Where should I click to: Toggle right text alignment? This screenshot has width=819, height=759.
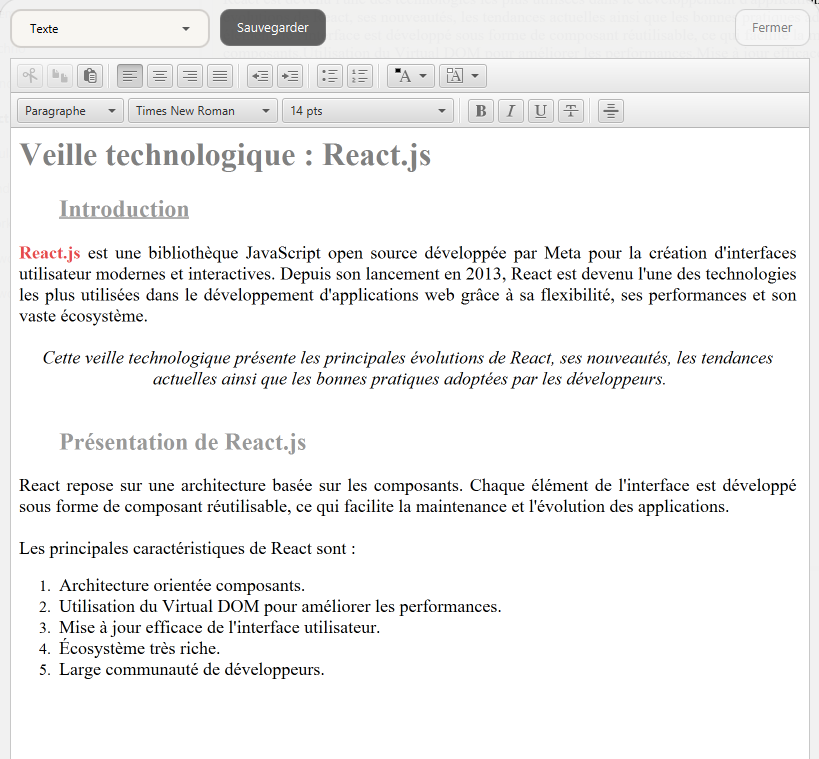(190, 76)
